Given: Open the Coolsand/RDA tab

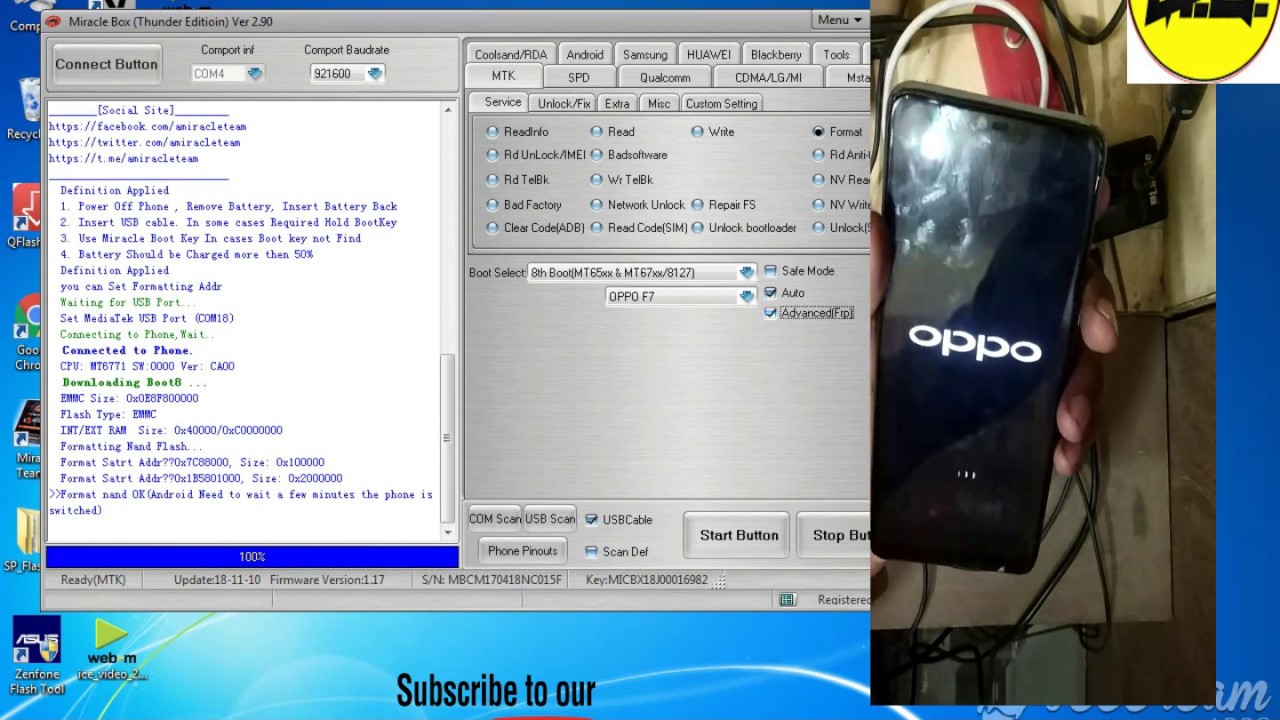Looking at the screenshot, I should point(511,54).
